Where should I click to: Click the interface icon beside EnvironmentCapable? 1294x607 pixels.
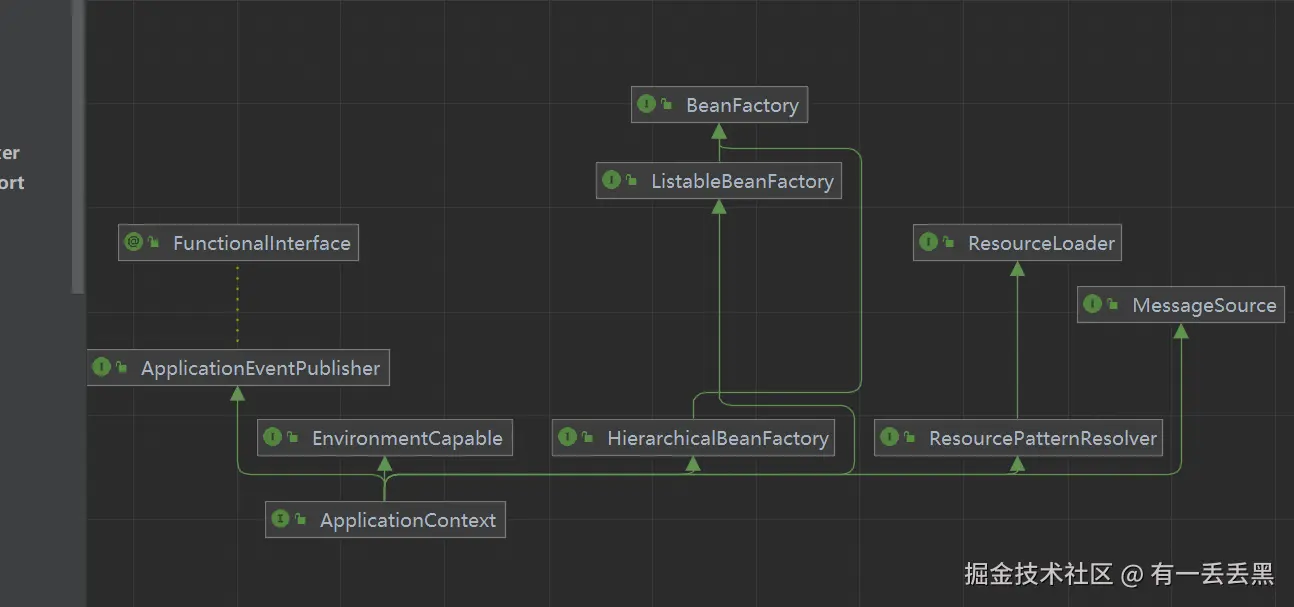pos(272,437)
